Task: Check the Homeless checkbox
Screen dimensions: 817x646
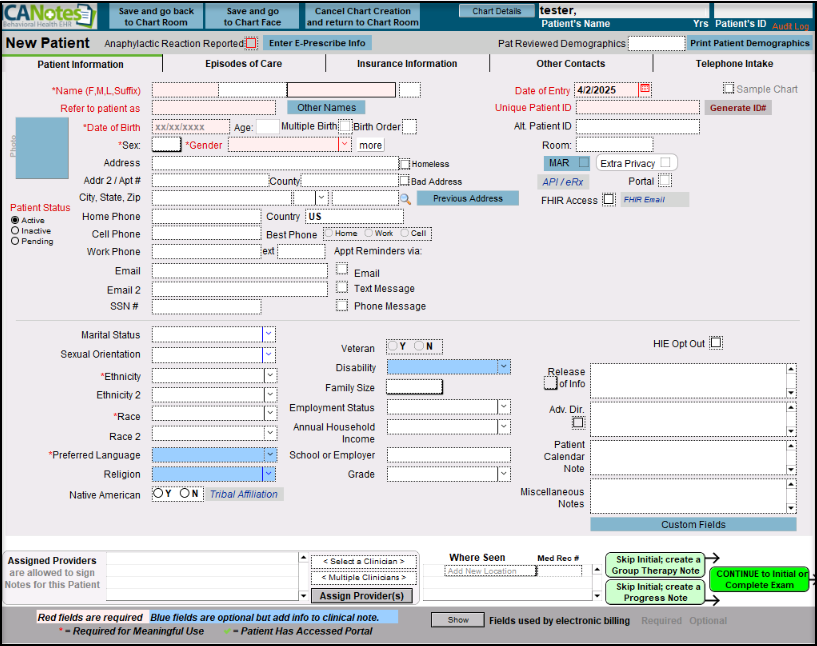Action: click(404, 164)
